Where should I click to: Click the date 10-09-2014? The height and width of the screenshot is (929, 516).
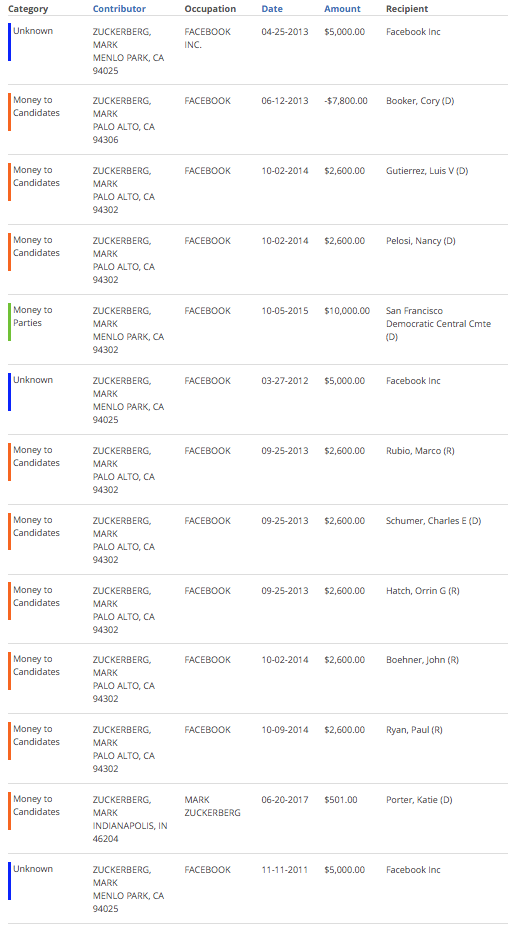tap(284, 730)
